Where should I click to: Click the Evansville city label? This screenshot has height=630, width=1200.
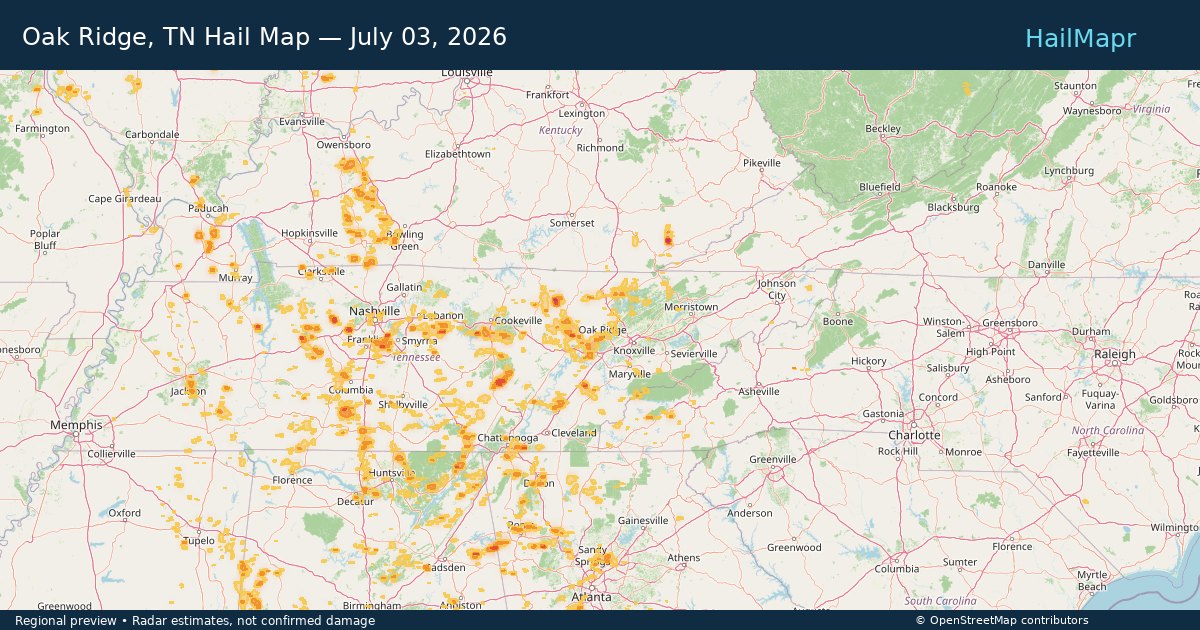[302, 121]
